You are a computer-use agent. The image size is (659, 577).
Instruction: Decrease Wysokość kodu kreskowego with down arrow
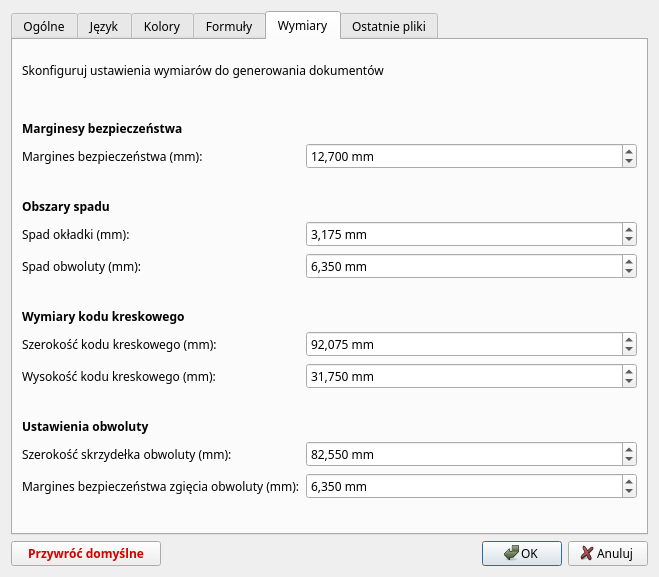[628, 382]
